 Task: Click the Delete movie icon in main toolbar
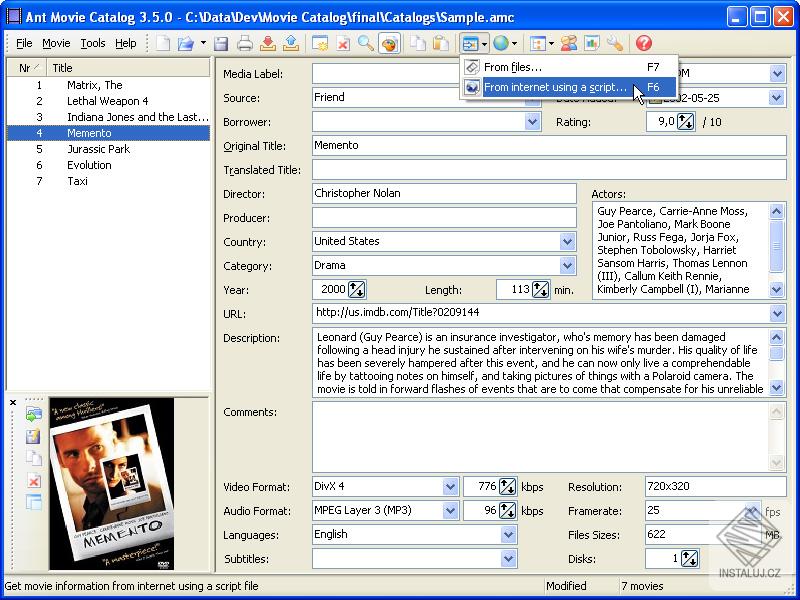point(343,43)
